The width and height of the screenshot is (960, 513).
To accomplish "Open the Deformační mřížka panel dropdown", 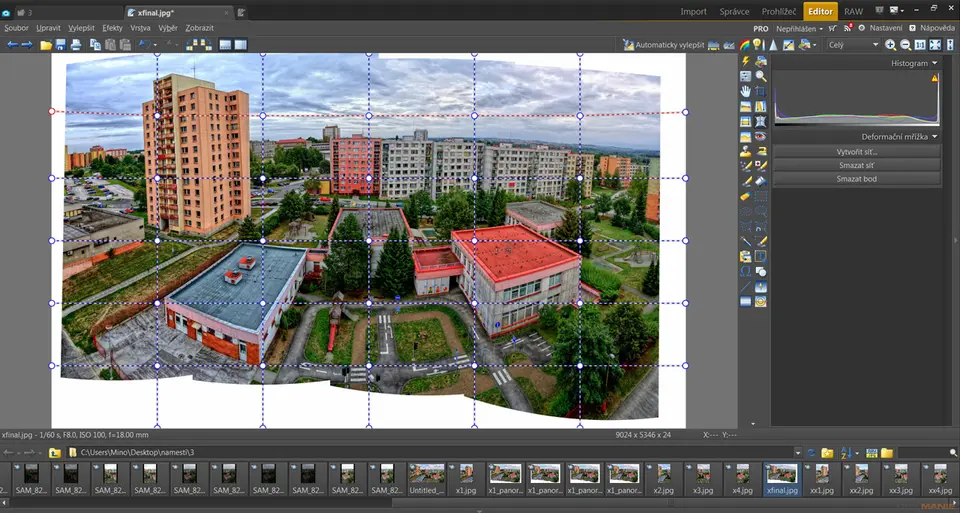I will pyautogui.click(x=934, y=136).
